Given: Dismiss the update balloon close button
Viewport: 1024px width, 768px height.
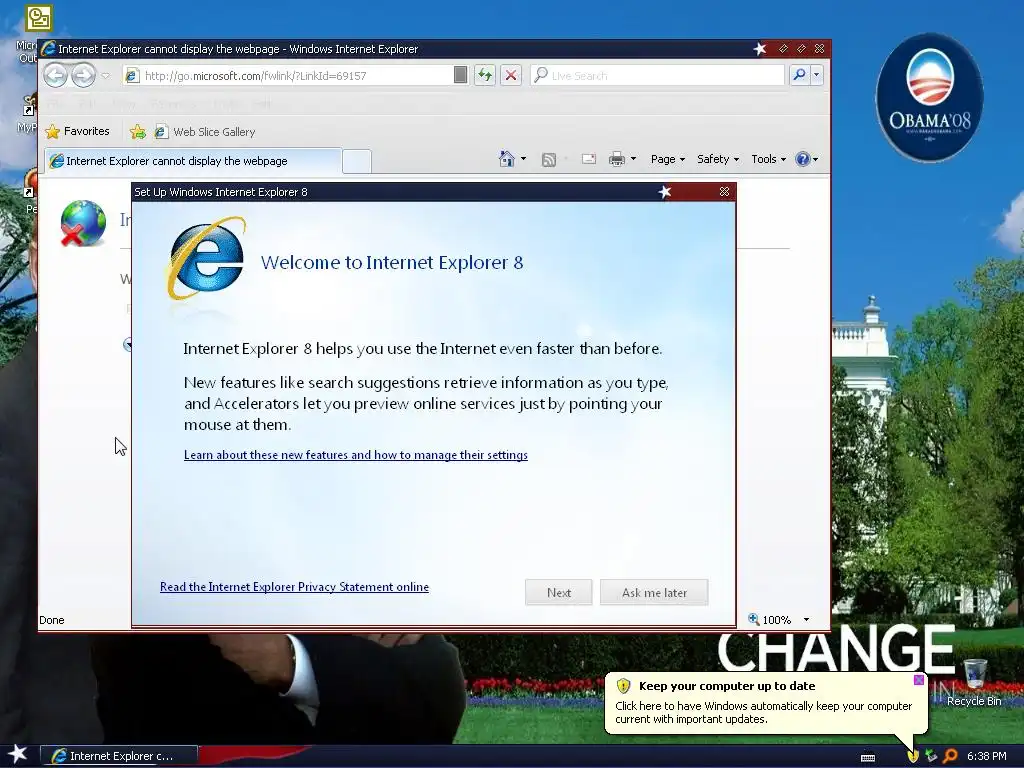Looking at the screenshot, I should pyautogui.click(x=919, y=680).
